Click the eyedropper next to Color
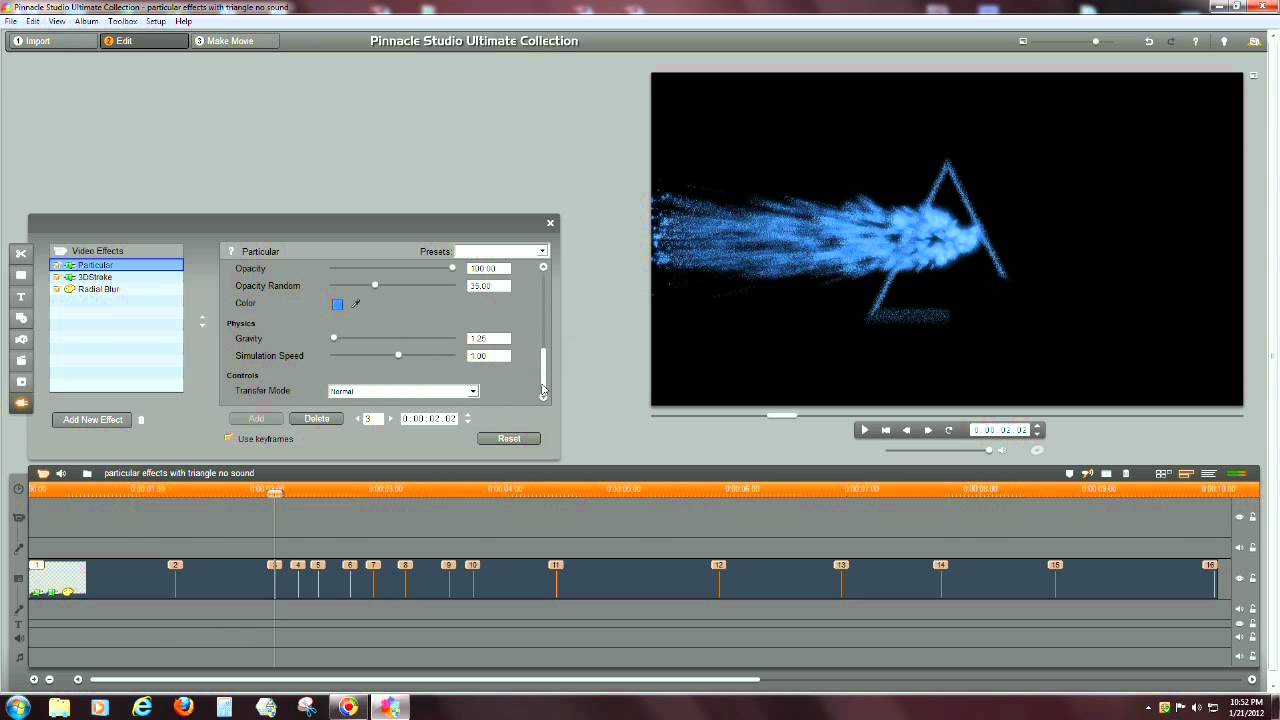Screen dimensions: 1280x720 tap(355, 304)
